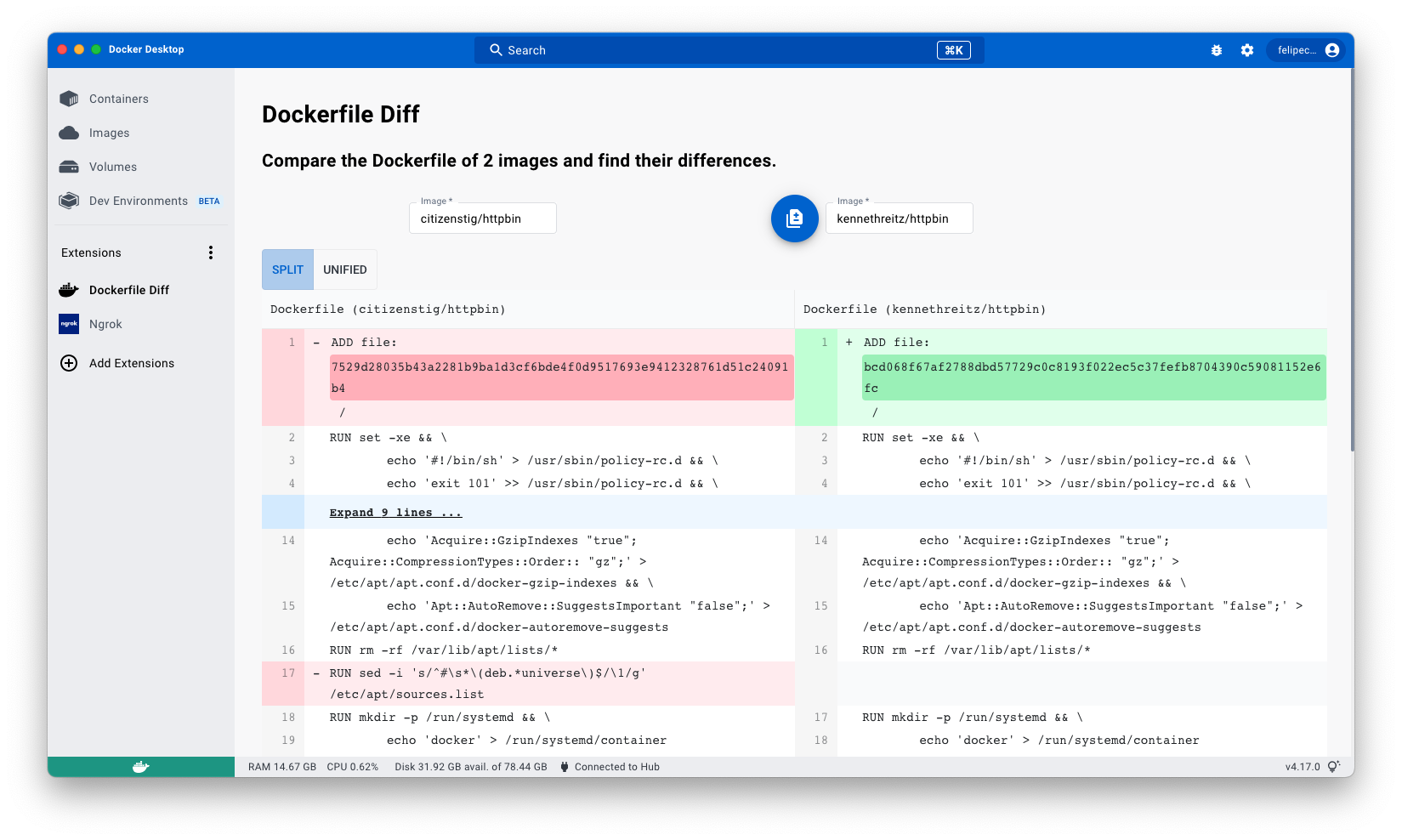1402x840 pixels.
Task: Click the green highlighted hash bcd068f67af...
Action: (1093, 377)
